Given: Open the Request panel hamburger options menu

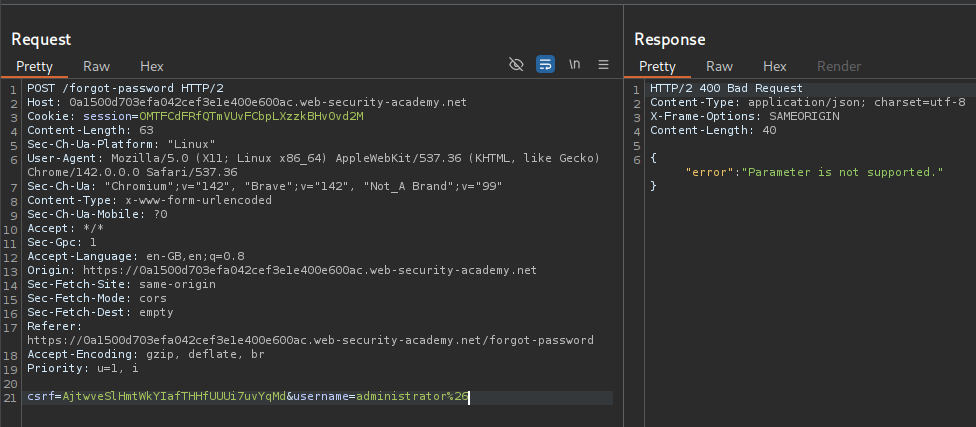Looking at the screenshot, I should (603, 64).
